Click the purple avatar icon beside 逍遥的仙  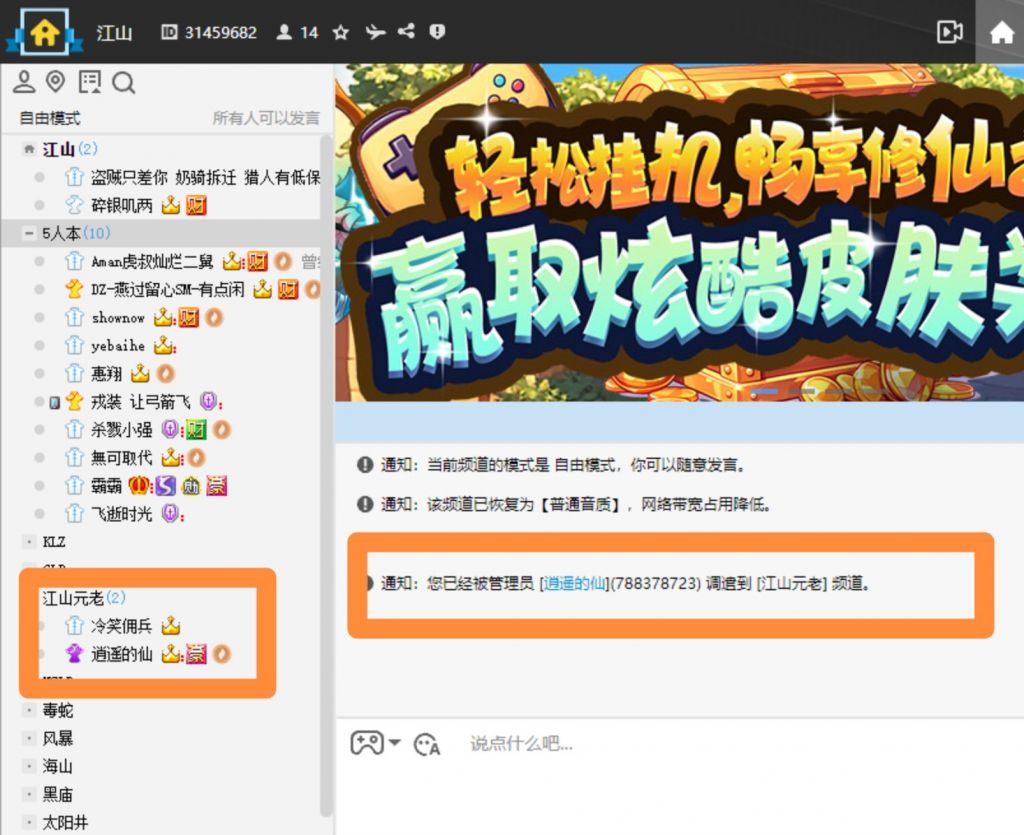74,654
